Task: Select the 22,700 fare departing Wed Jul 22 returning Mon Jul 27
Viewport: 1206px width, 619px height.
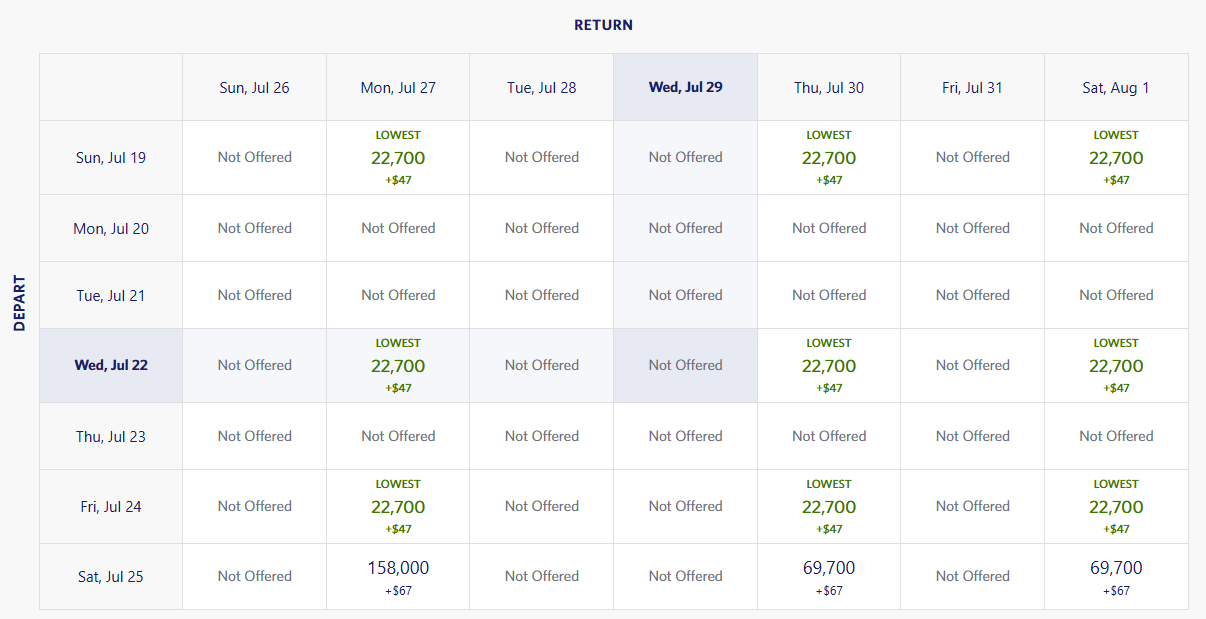Action: [x=397, y=364]
